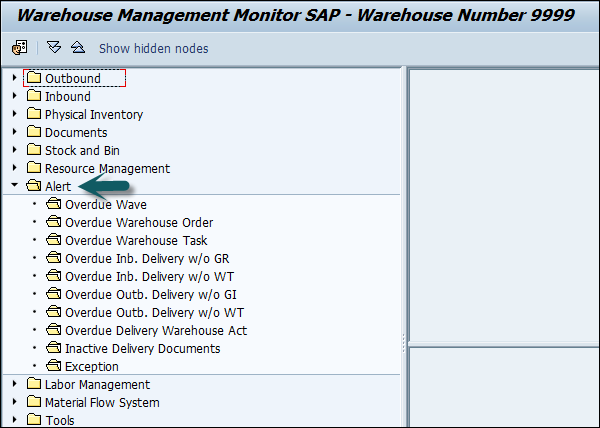The width and height of the screenshot is (600, 428).
Task: Expand the Documents node arrow
Action: pos(14,133)
